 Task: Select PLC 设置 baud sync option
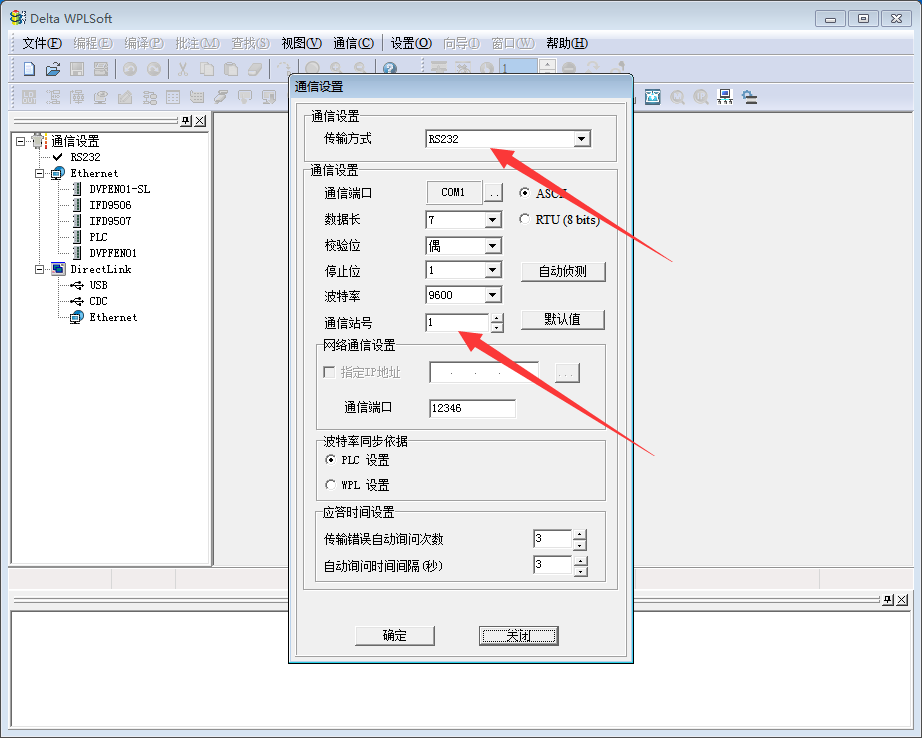click(x=330, y=459)
